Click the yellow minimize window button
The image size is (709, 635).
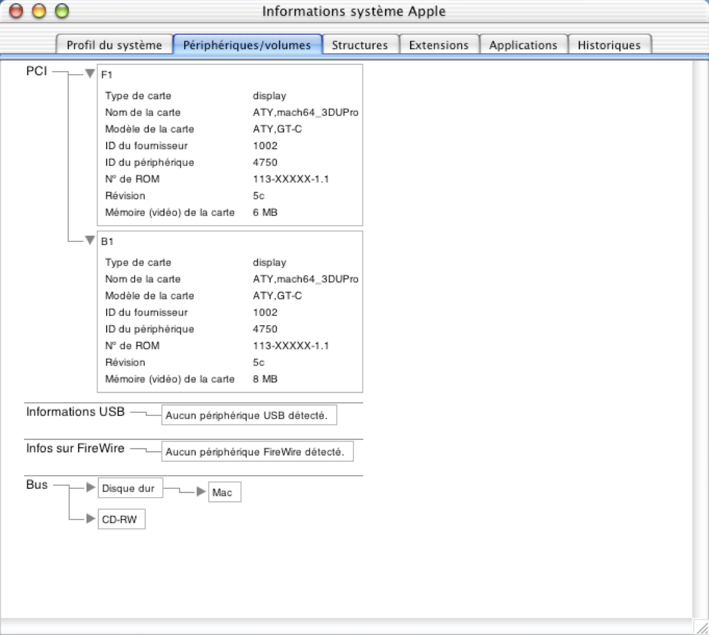(39, 10)
